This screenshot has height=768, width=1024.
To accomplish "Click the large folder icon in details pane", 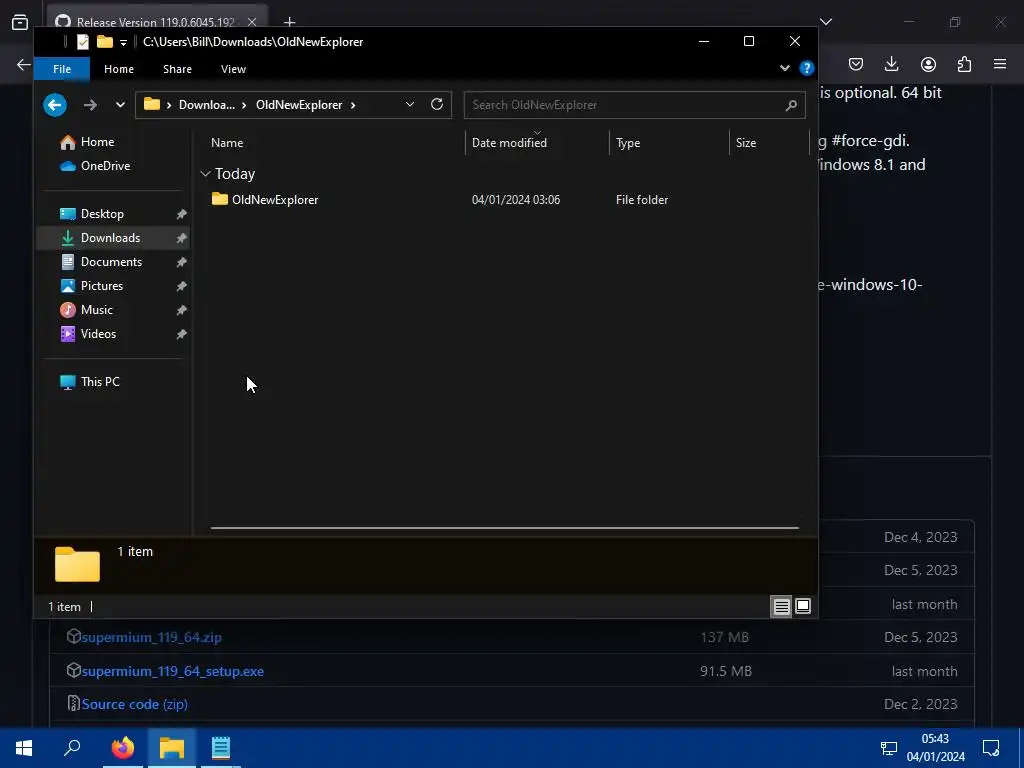I will pos(77,564).
